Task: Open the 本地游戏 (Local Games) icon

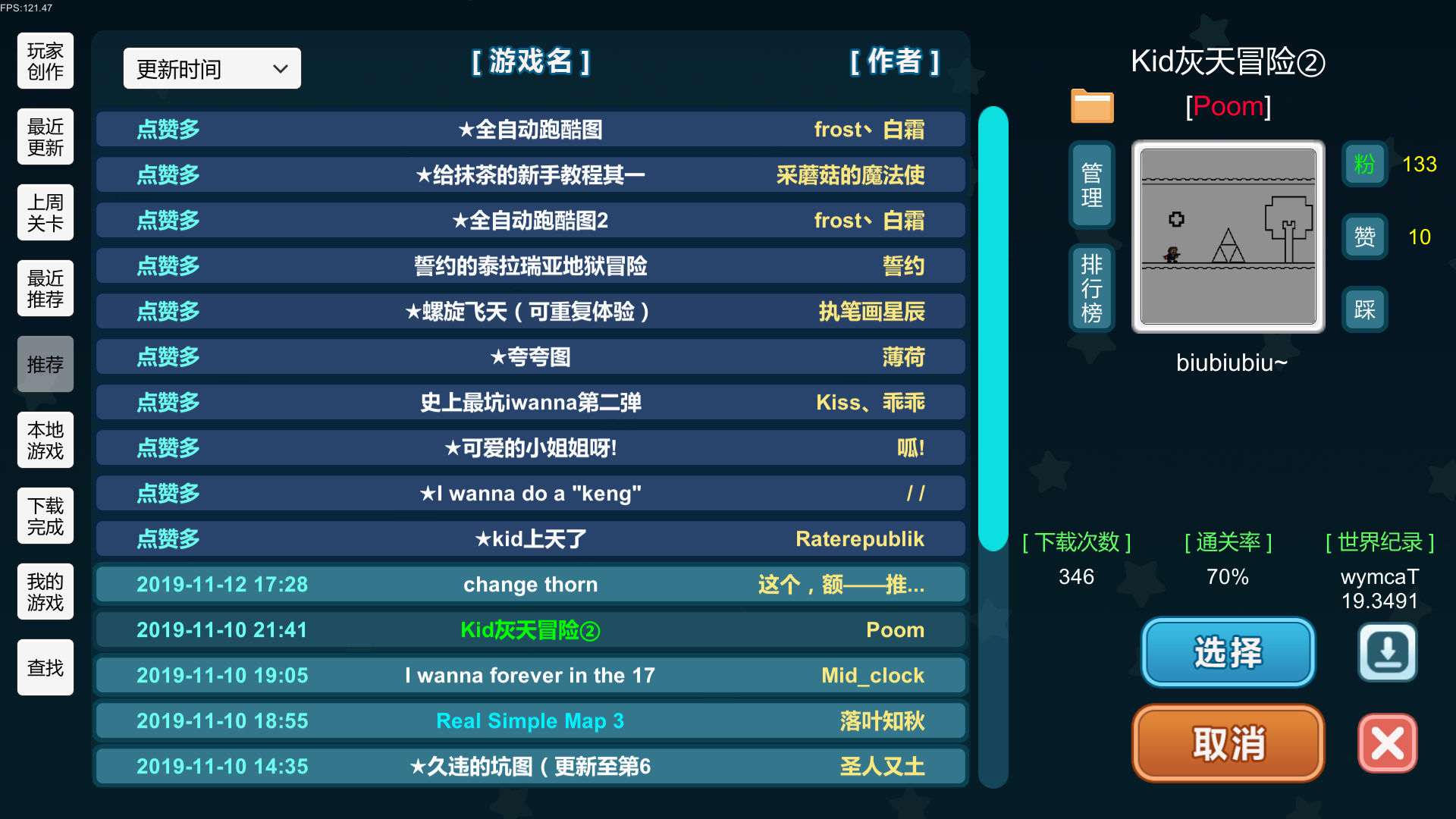Action: [45, 438]
